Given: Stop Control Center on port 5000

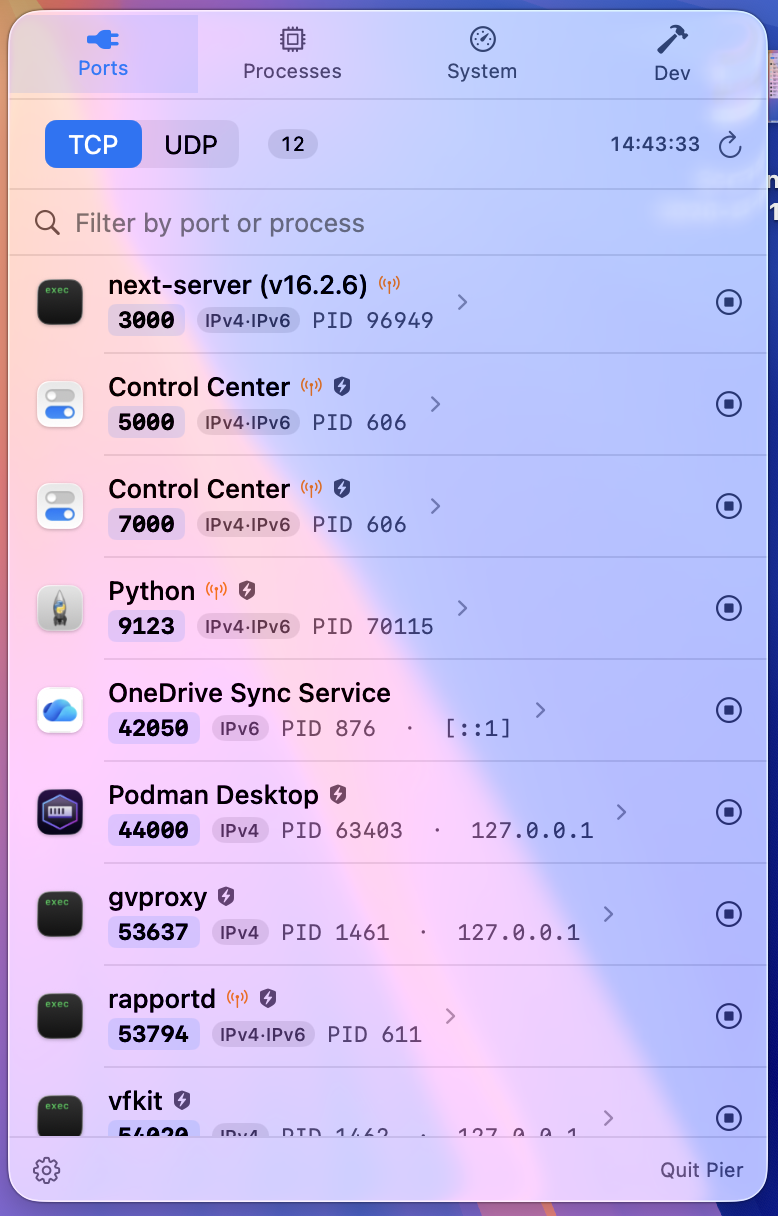Looking at the screenshot, I should (x=729, y=404).
